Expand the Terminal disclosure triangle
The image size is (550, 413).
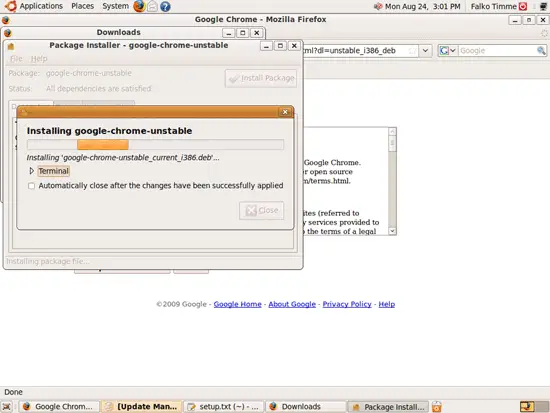pyautogui.click(x=32, y=171)
